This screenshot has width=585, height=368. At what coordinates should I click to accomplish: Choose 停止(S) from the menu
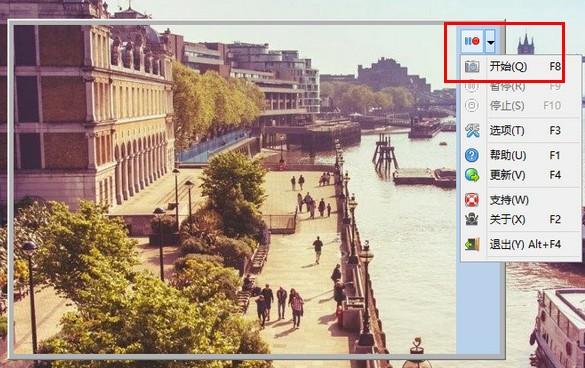521,106
